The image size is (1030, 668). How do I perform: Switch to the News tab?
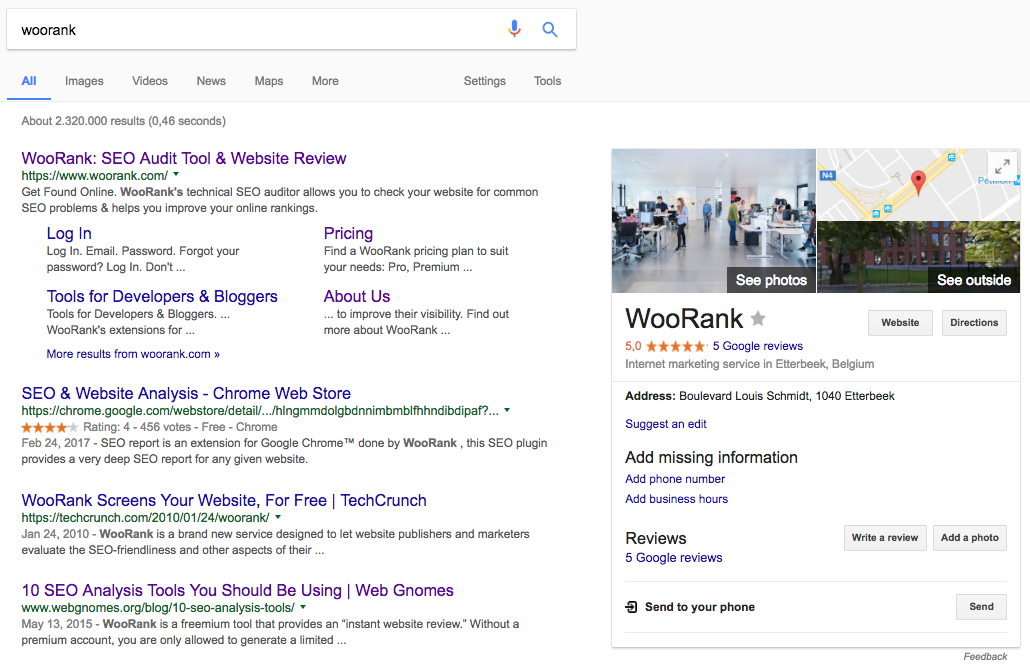click(x=211, y=81)
